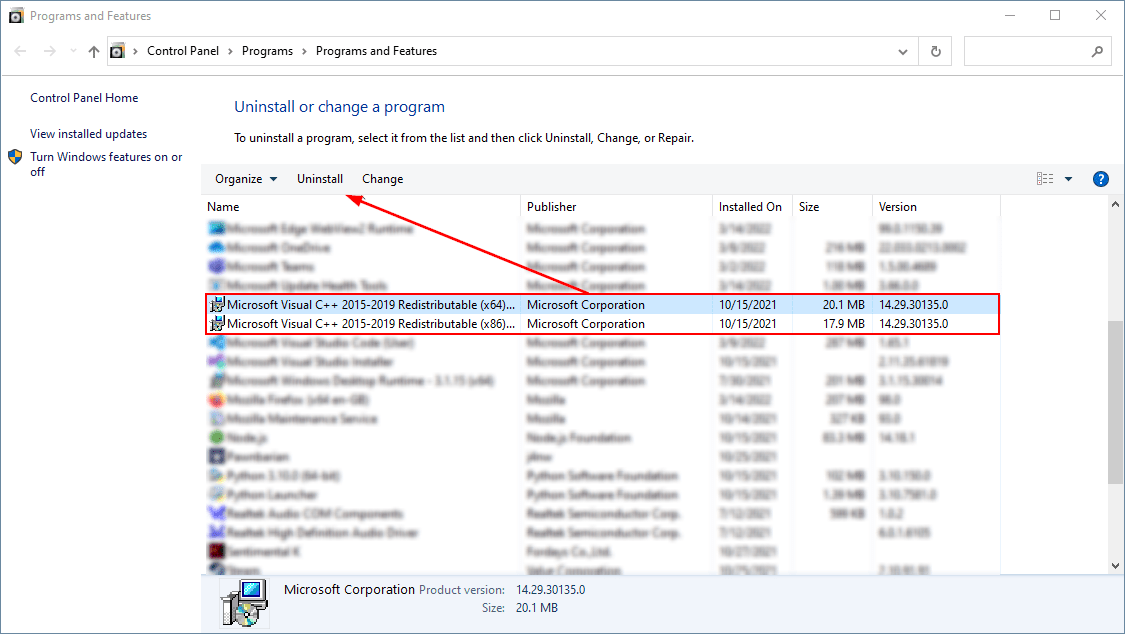Screen dimensions: 1125x634
Task: Select the Python 3.10.0 program icon
Action: pyautogui.click(x=218, y=475)
